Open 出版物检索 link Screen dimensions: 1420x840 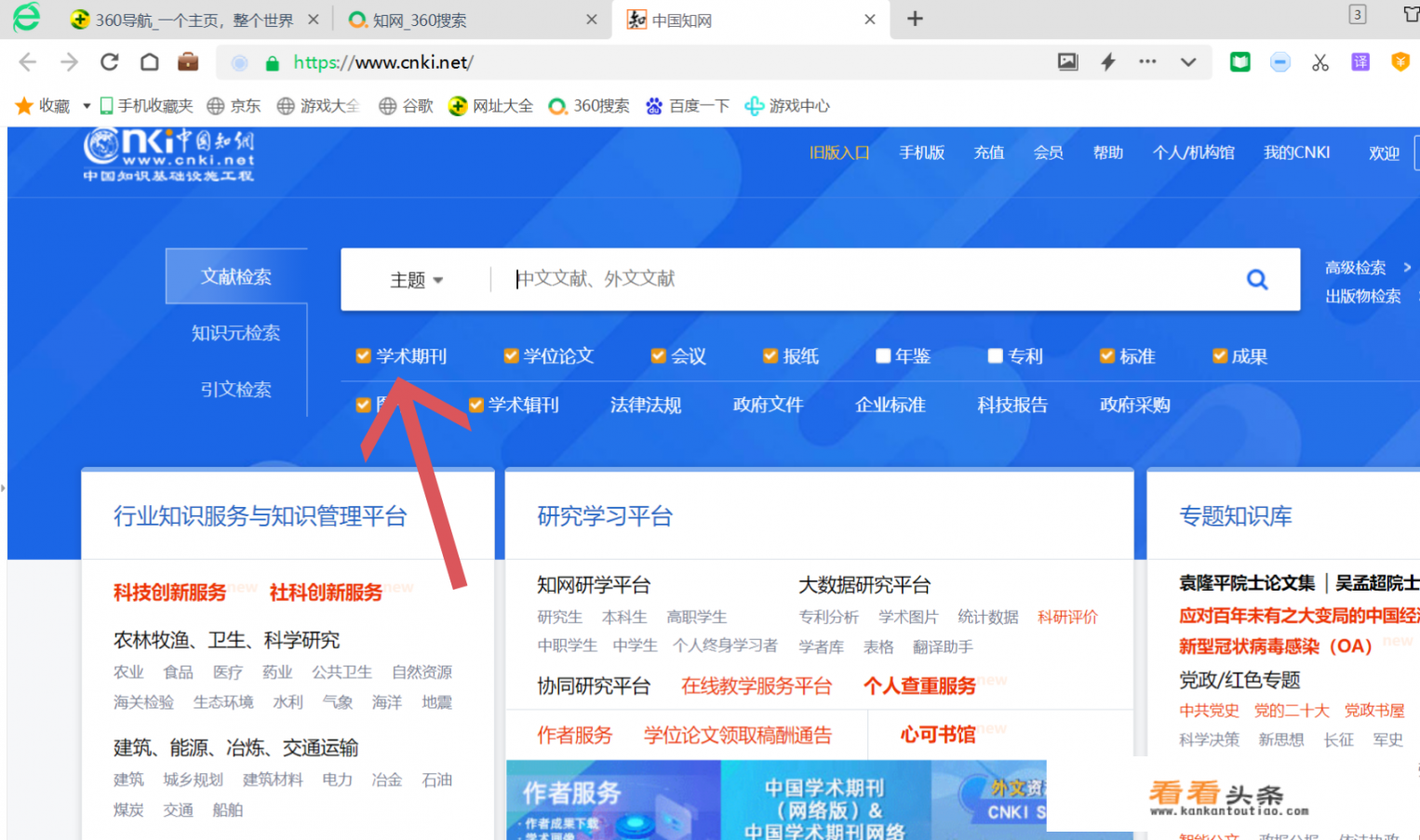coord(1363,296)
